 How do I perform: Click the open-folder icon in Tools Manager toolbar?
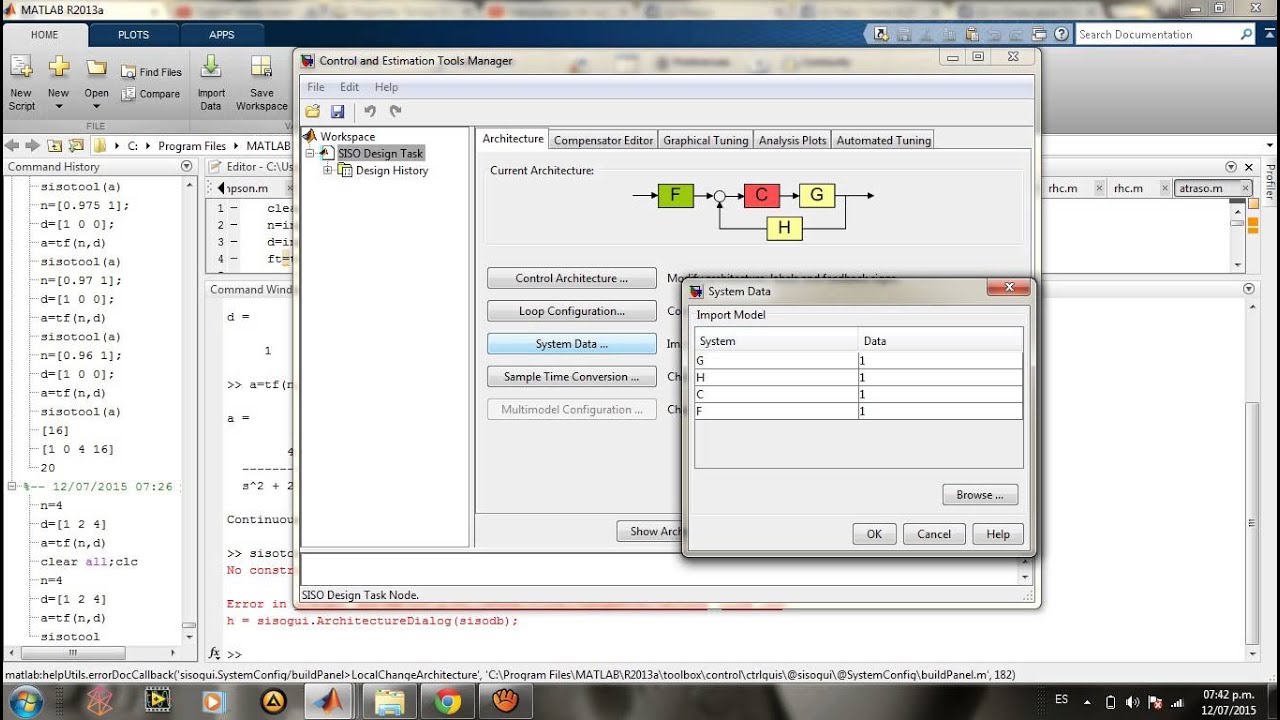pos(313,111)
